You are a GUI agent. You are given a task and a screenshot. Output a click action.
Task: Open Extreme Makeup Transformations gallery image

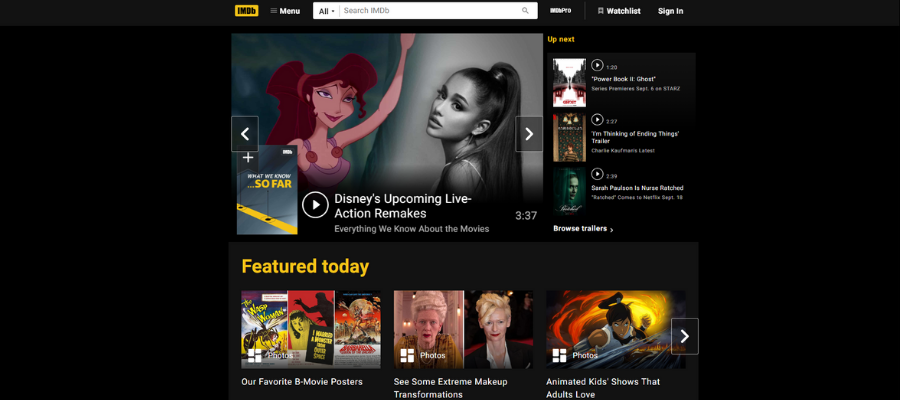[463, 329]
